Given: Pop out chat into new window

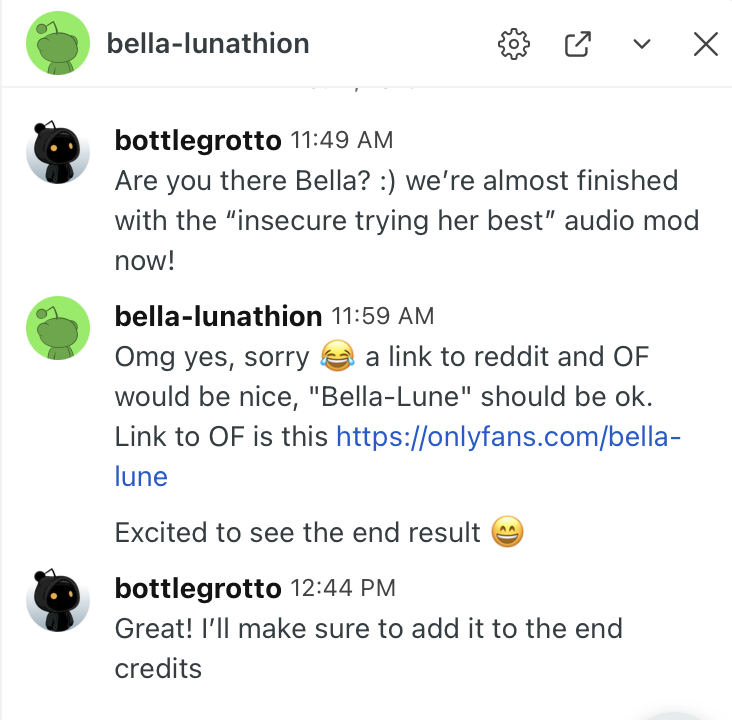Looking at the screenshot, I should 578,44.
